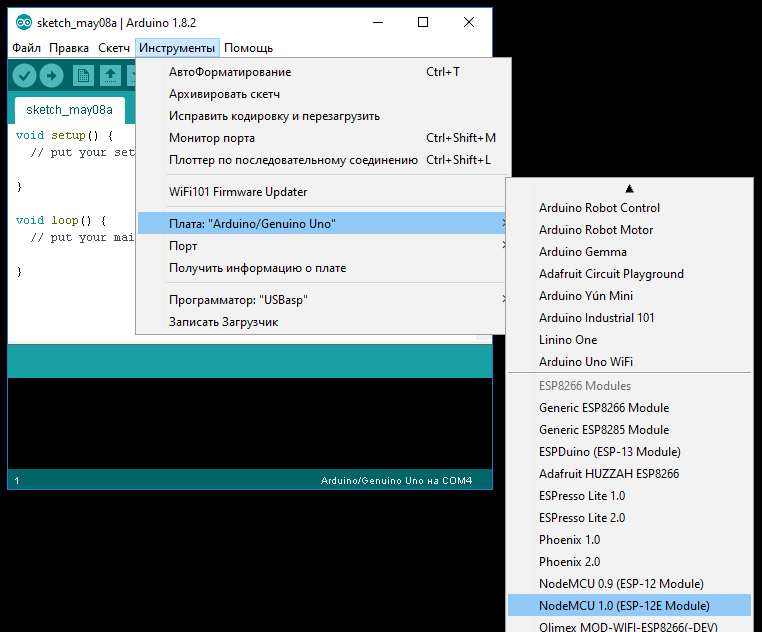
Task: Click inside the black console output area
Action: point(250,423)
